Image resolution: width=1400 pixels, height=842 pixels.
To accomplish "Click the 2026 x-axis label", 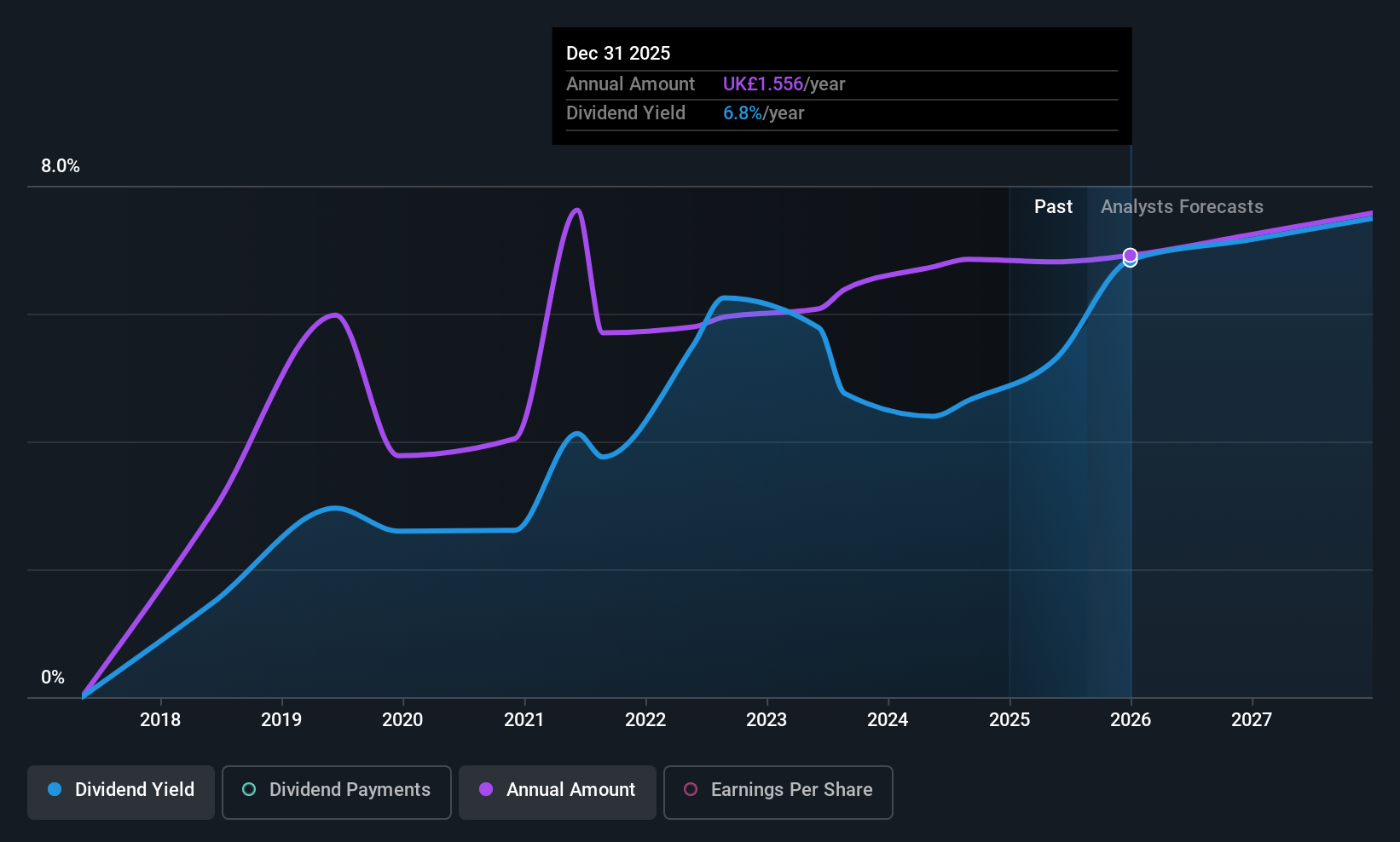I will point(1131,719).
